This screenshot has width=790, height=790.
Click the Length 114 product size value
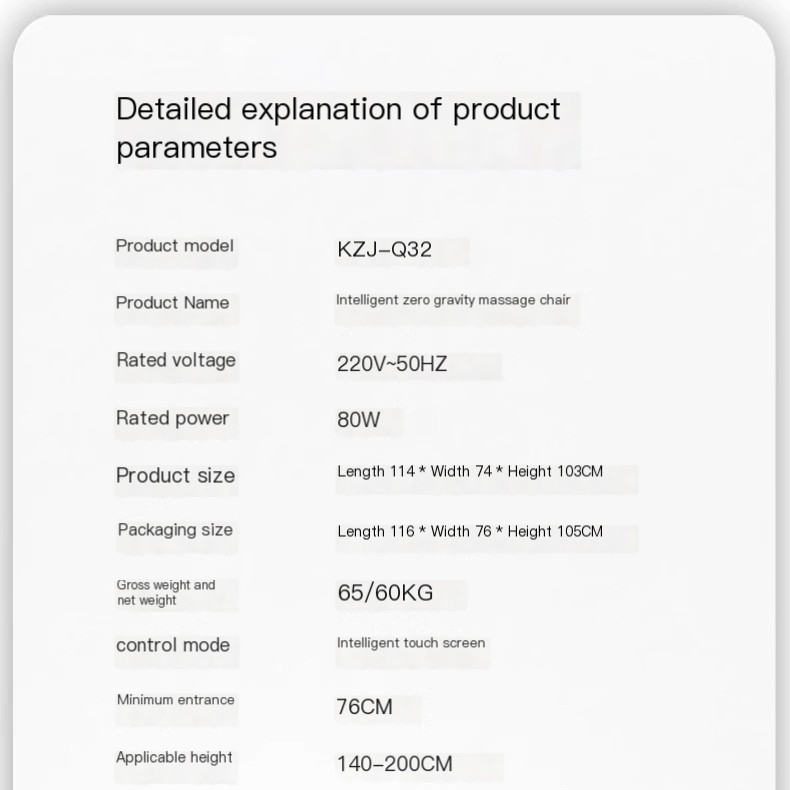[x=470, y=472]
